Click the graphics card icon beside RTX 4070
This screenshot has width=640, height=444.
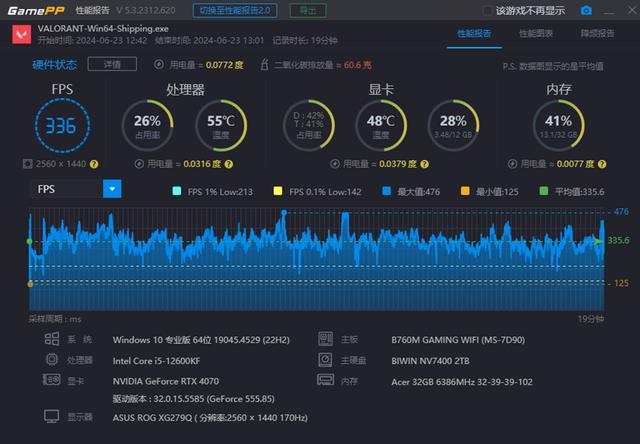(52, 380)
